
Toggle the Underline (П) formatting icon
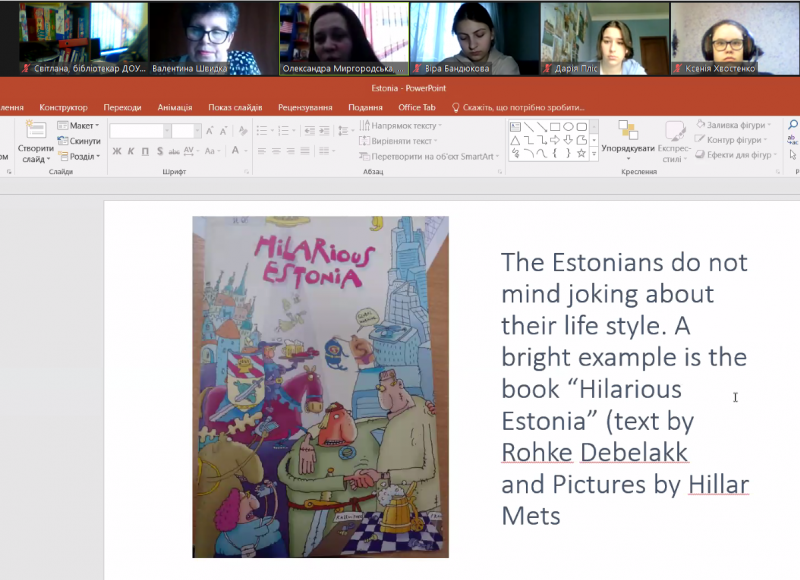click(145, 151)
